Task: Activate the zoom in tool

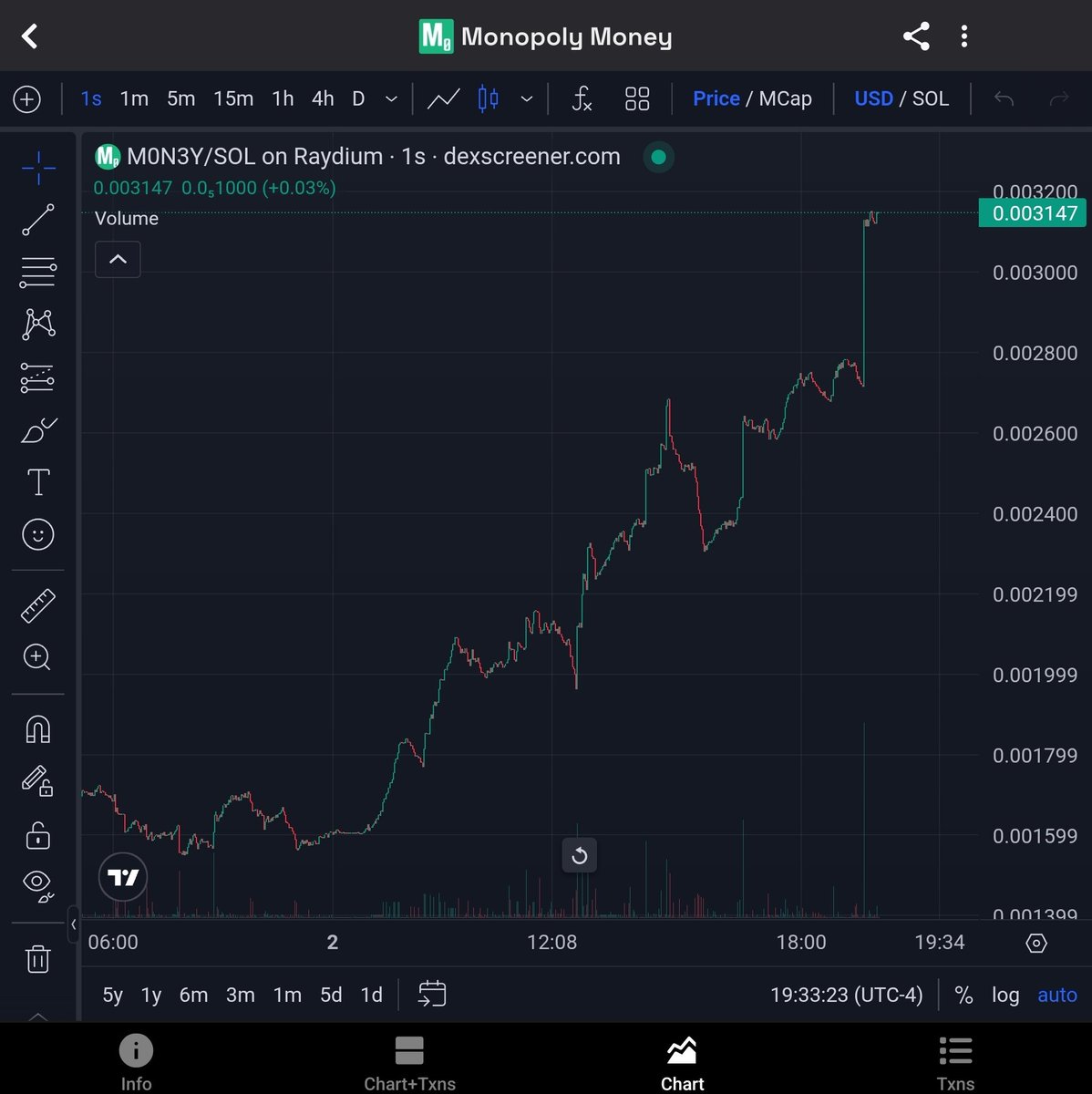Action: tap(38, 657)
